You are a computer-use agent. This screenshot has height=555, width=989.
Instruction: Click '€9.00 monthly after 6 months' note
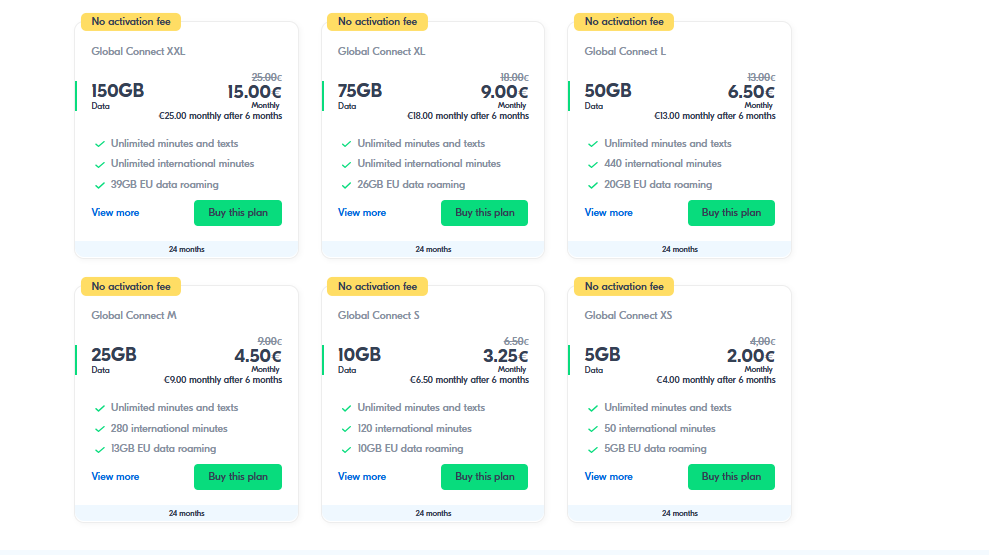(x=223, y=380)
